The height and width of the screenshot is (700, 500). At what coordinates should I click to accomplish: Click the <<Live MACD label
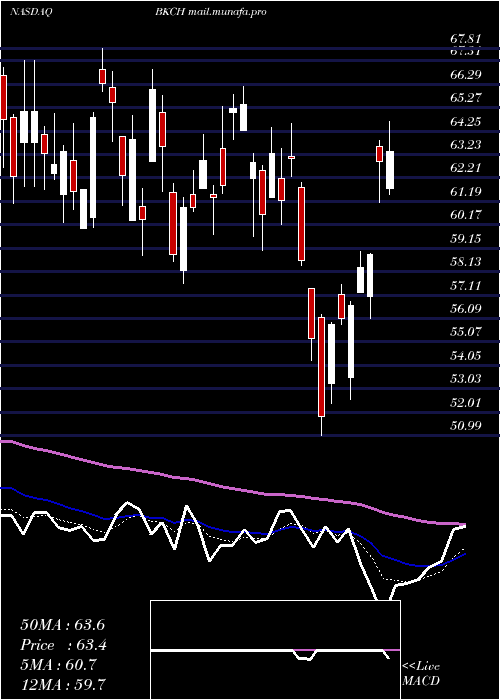421,674
